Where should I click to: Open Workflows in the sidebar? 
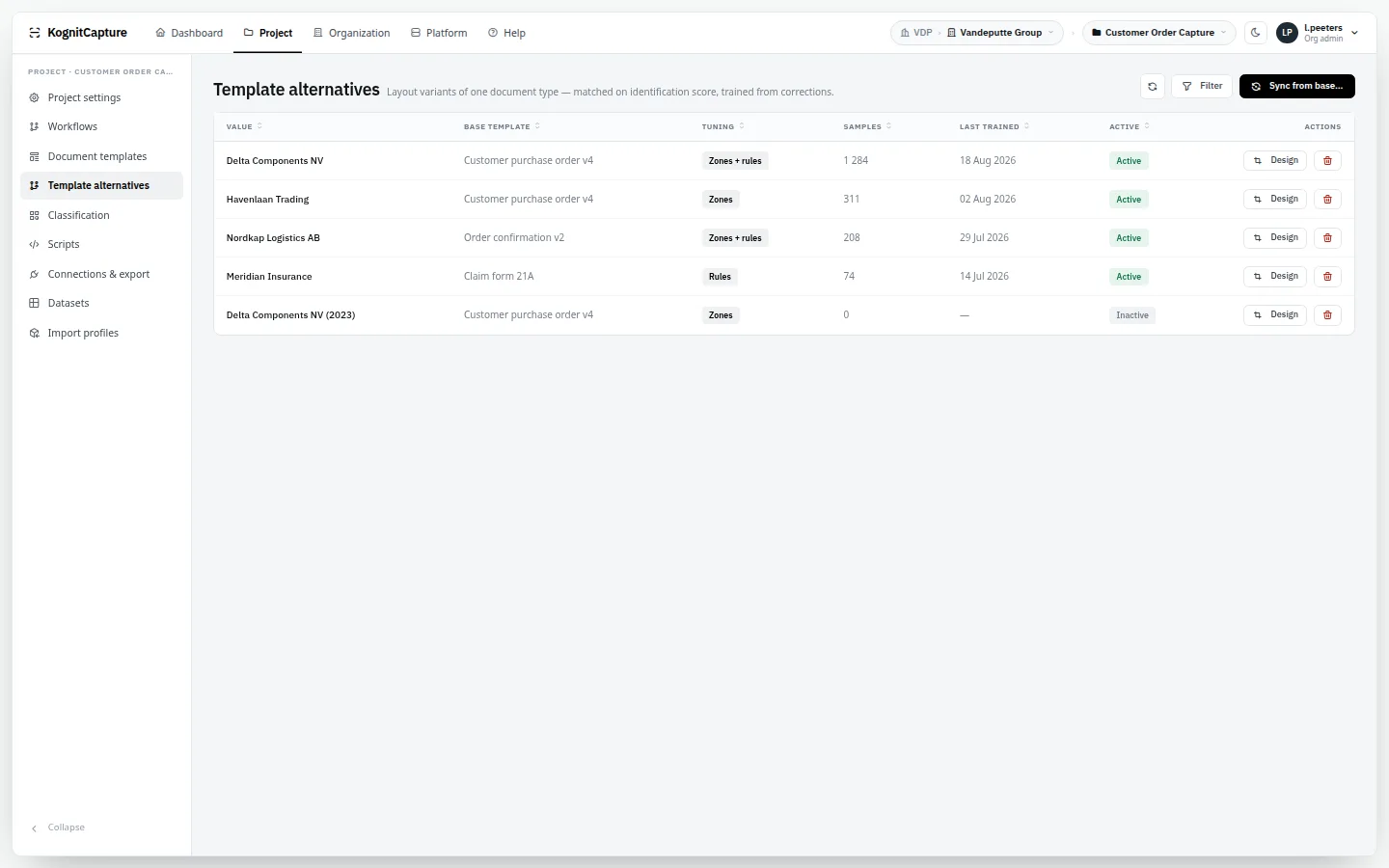tap(101, 126)
